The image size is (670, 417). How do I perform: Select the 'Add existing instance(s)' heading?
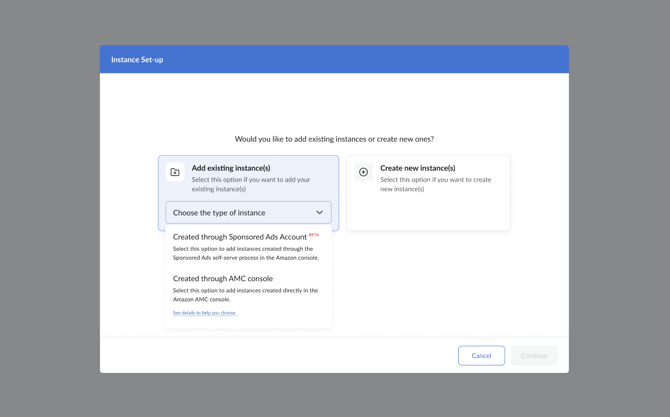tap(231, 168)
